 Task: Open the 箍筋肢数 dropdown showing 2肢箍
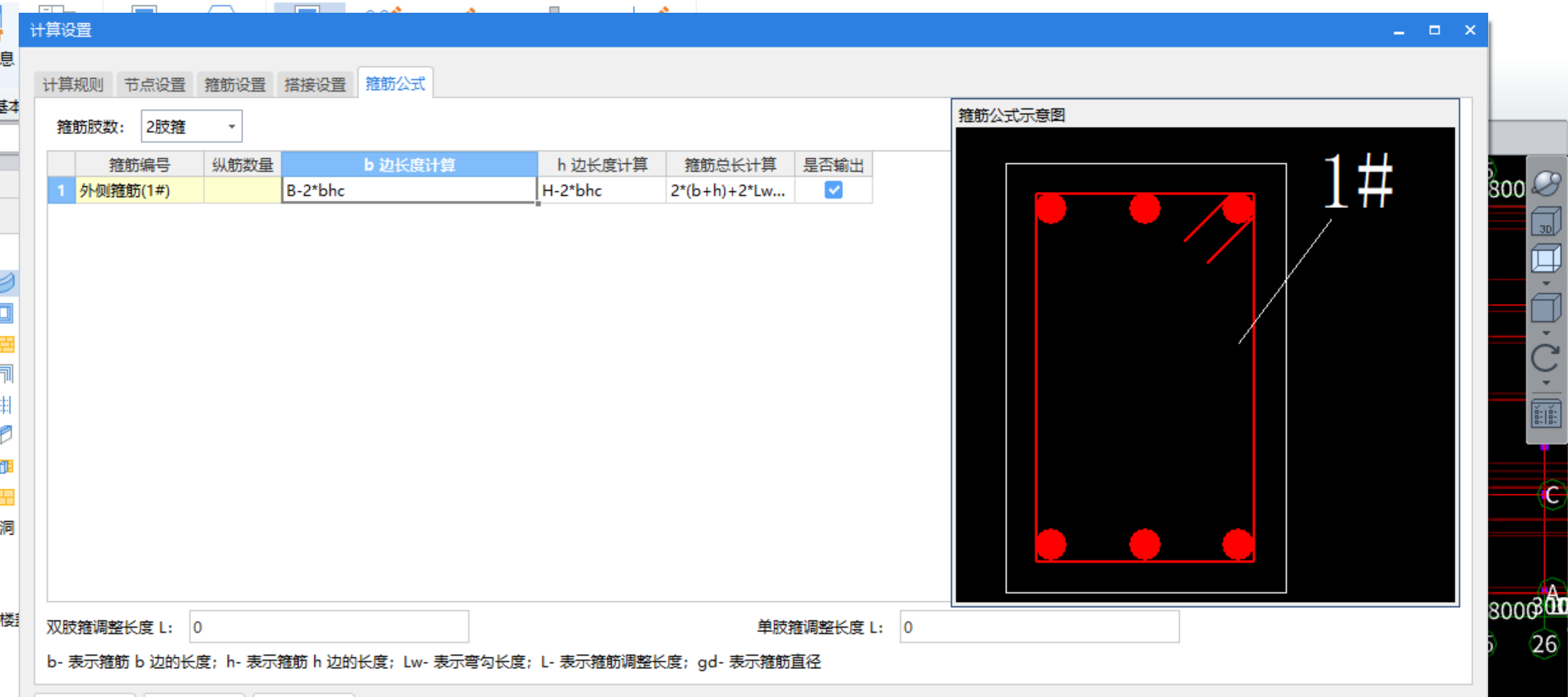(191, 126)
